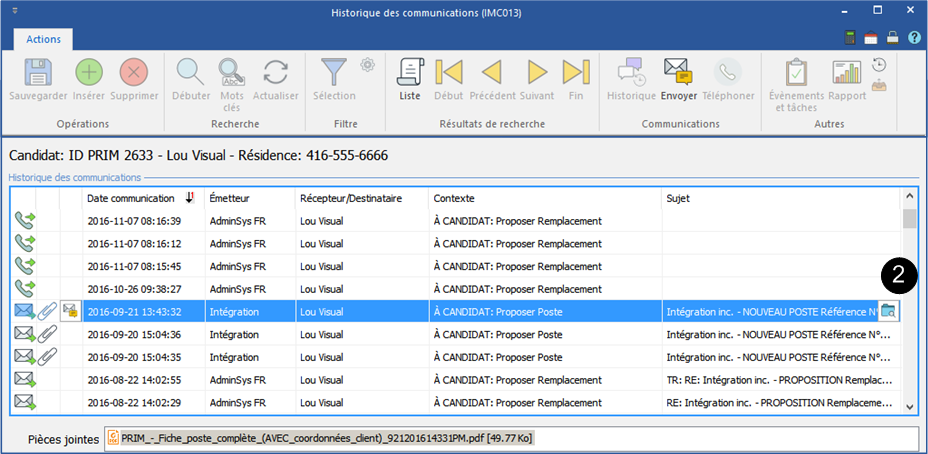928x454 pixels.
Task: Open the attached PRIM Fiche poste PDF
Action: (320, 438)
